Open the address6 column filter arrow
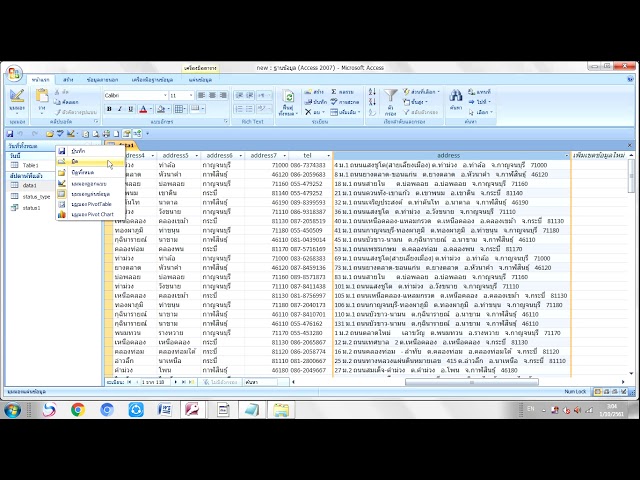640x480 pixels. pyautogui.click(x=240, y=156)
